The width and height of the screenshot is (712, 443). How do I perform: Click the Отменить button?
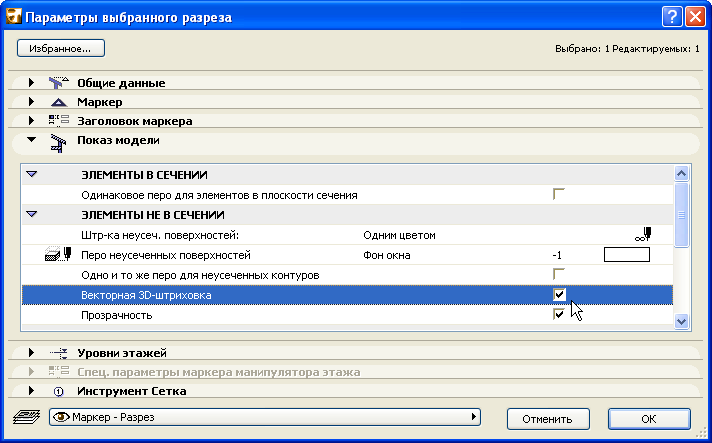pyautogui.click(x=548, y=418)
